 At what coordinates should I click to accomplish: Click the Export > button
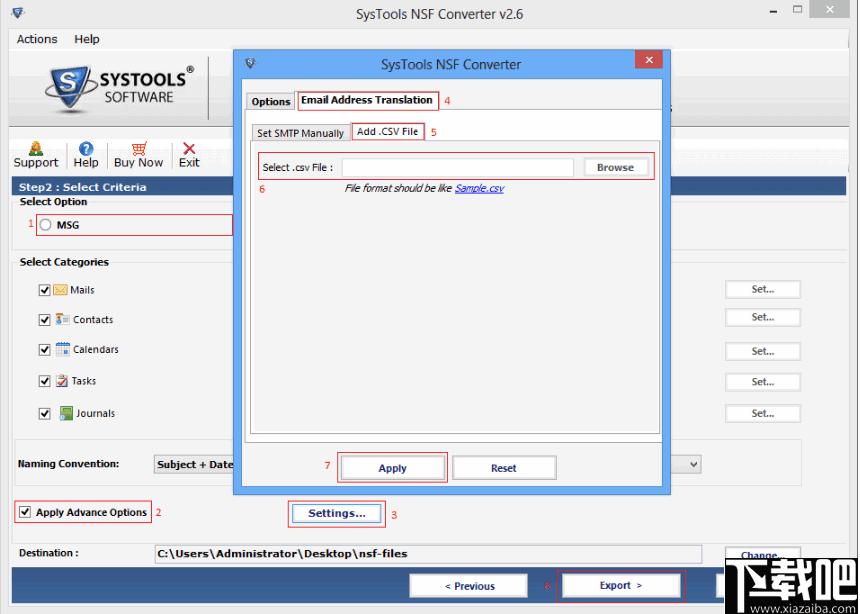(x=621, y=585)
